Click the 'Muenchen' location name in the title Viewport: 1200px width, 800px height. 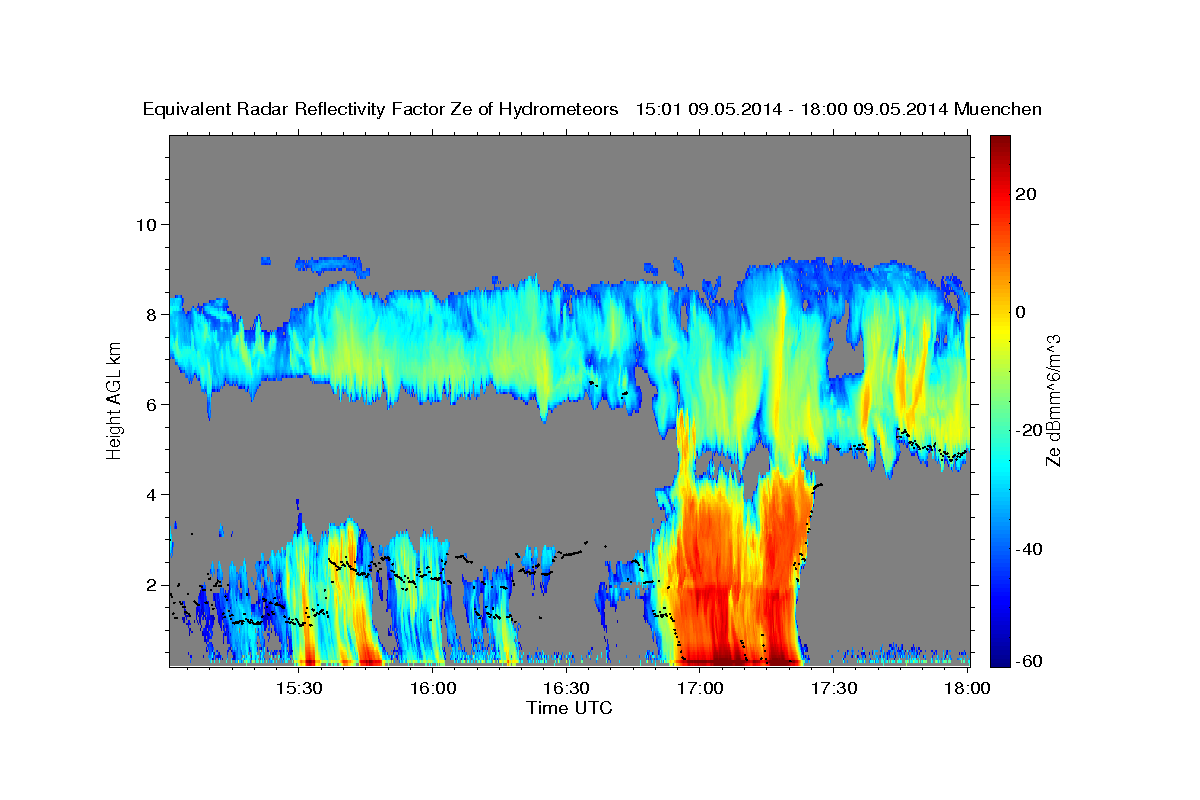click(998, 109)
